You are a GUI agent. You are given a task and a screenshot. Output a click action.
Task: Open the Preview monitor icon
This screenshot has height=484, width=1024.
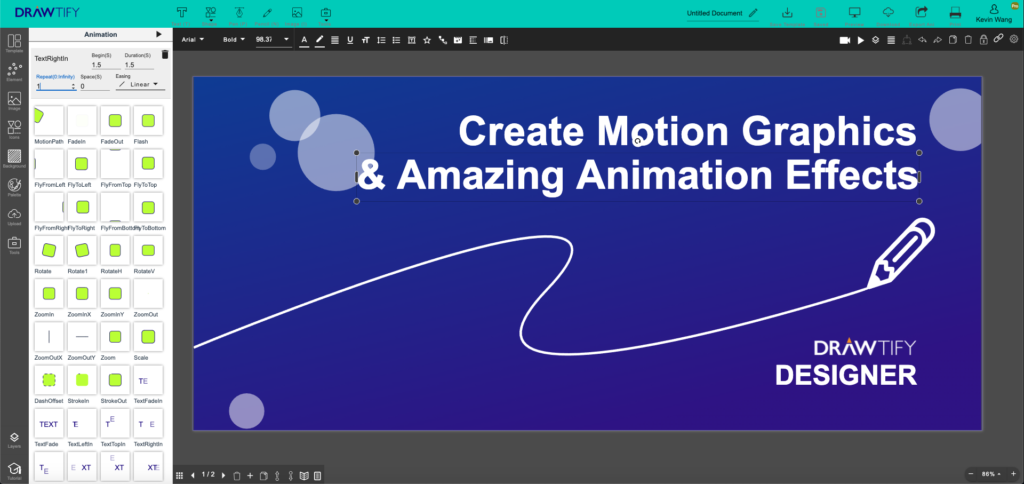pos(854,14)
